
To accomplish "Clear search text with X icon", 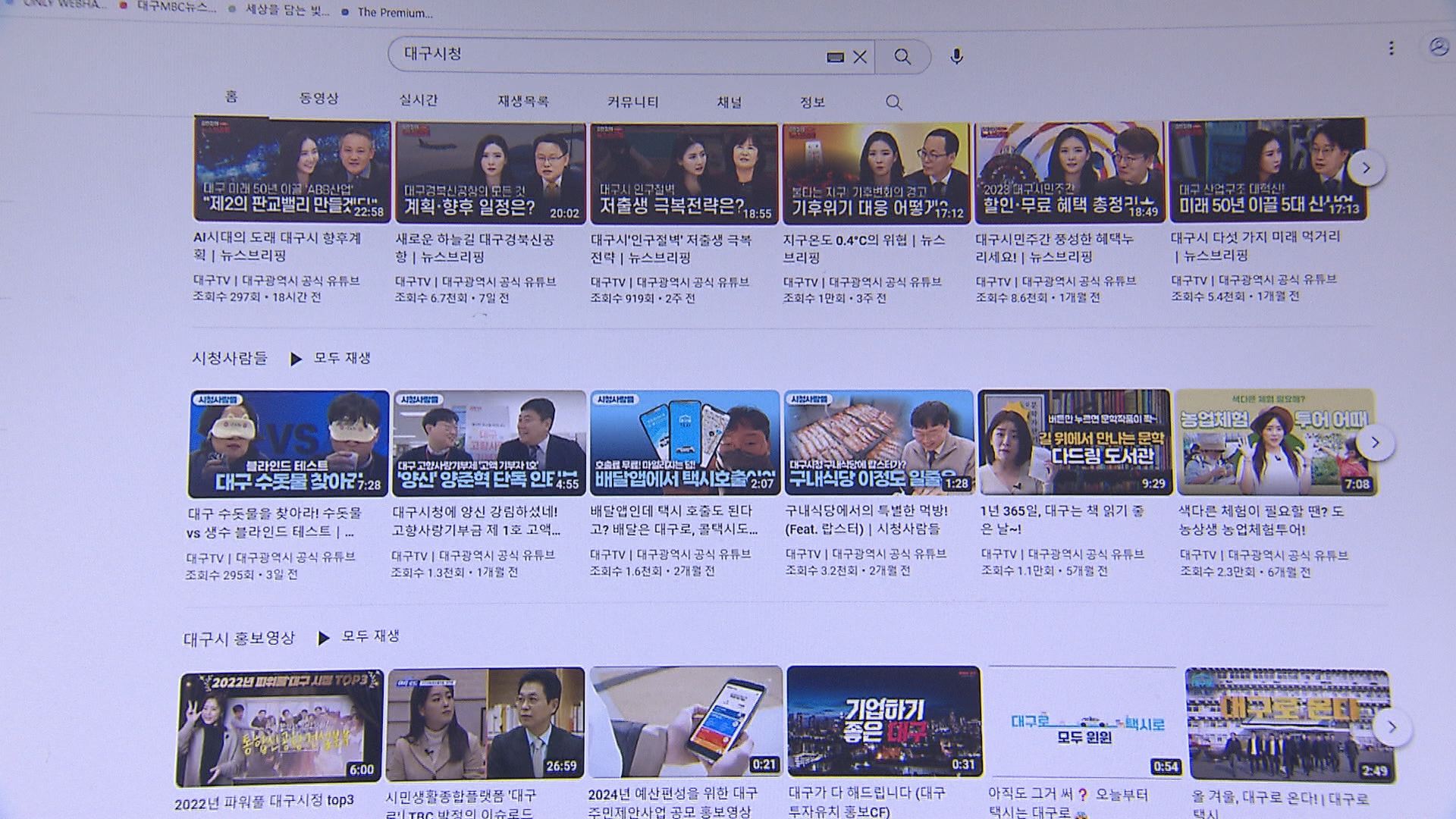I will coord(859,57).
